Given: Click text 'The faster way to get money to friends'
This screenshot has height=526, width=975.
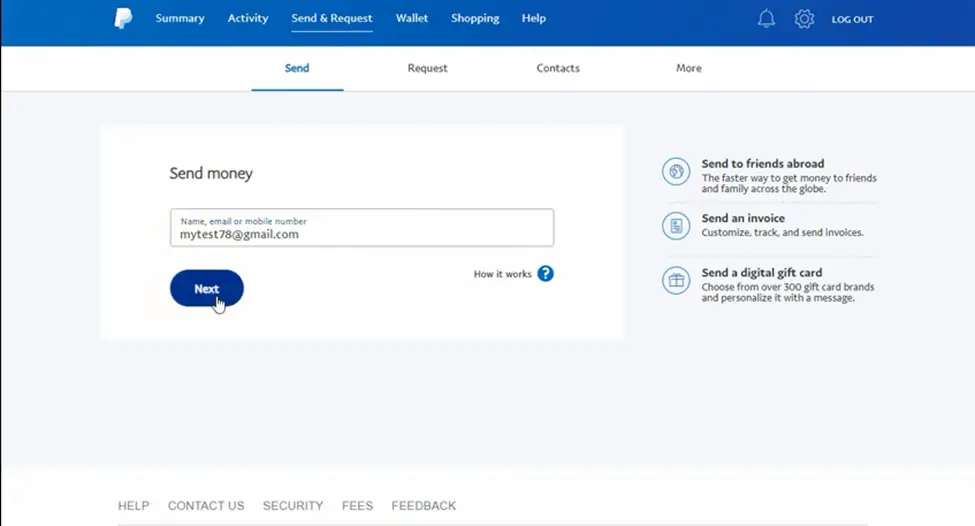Looking at the screenshot, I should (x=789, y=178).
